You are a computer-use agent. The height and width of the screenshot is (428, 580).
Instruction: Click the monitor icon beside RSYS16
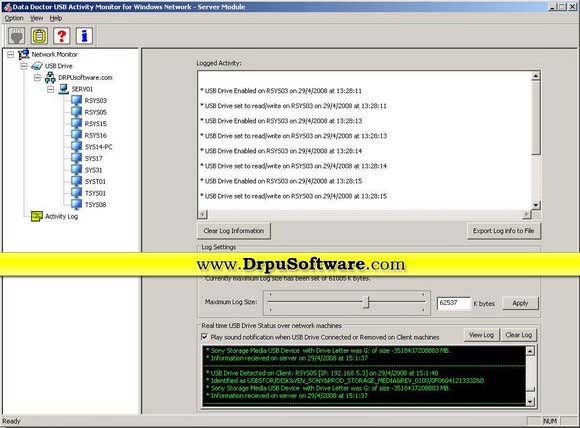[77, 135]
